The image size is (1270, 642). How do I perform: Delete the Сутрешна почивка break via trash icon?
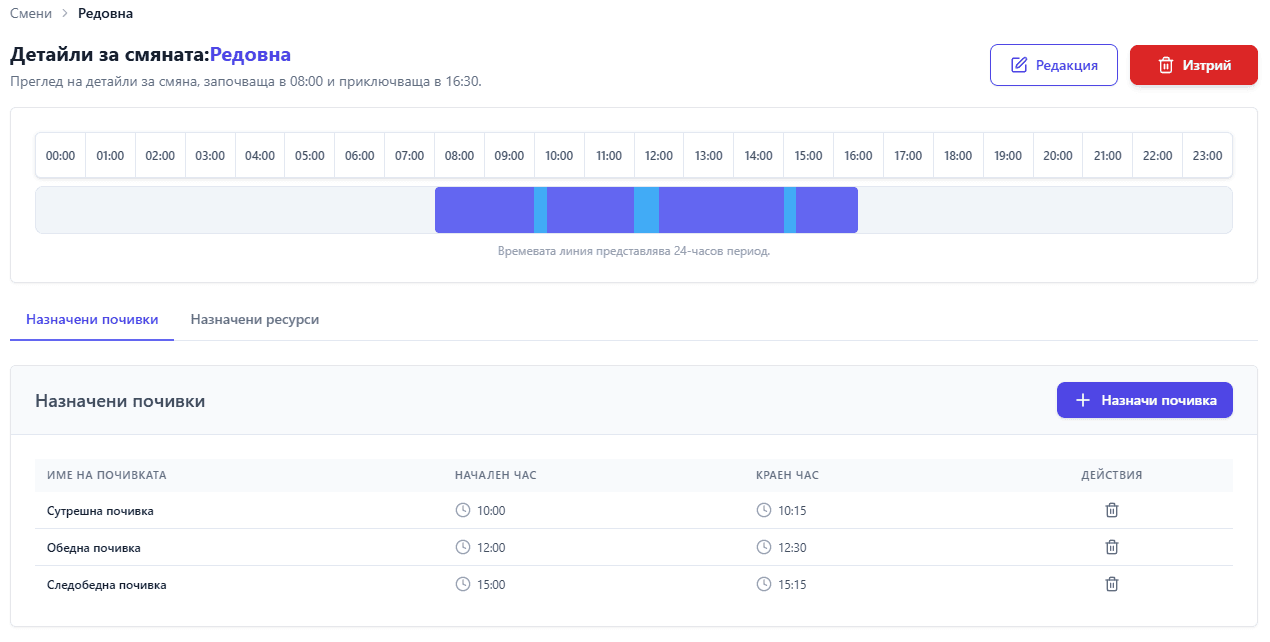pos(1111,510)
